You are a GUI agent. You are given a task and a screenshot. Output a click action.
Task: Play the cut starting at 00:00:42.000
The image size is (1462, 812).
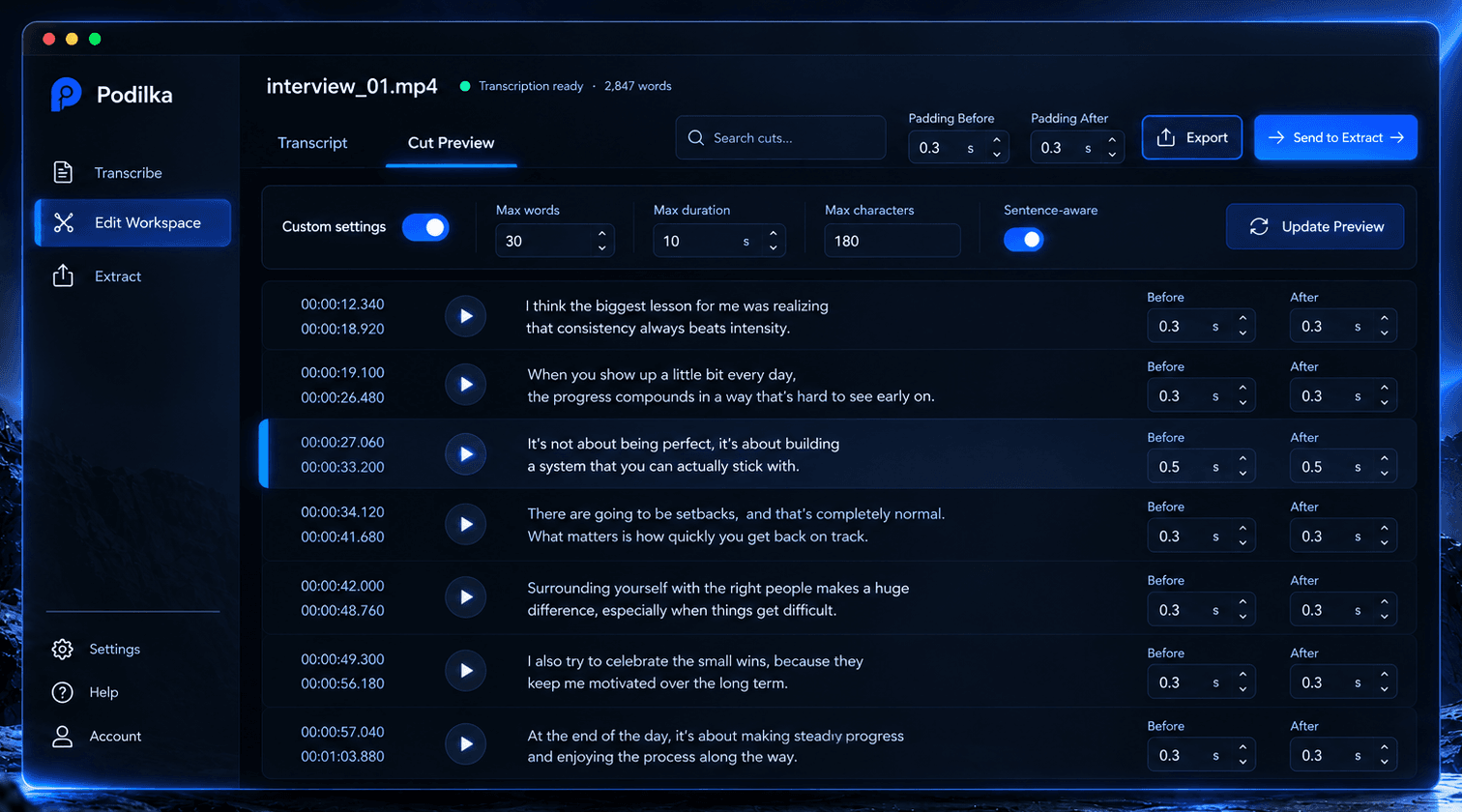pos(465,597)
